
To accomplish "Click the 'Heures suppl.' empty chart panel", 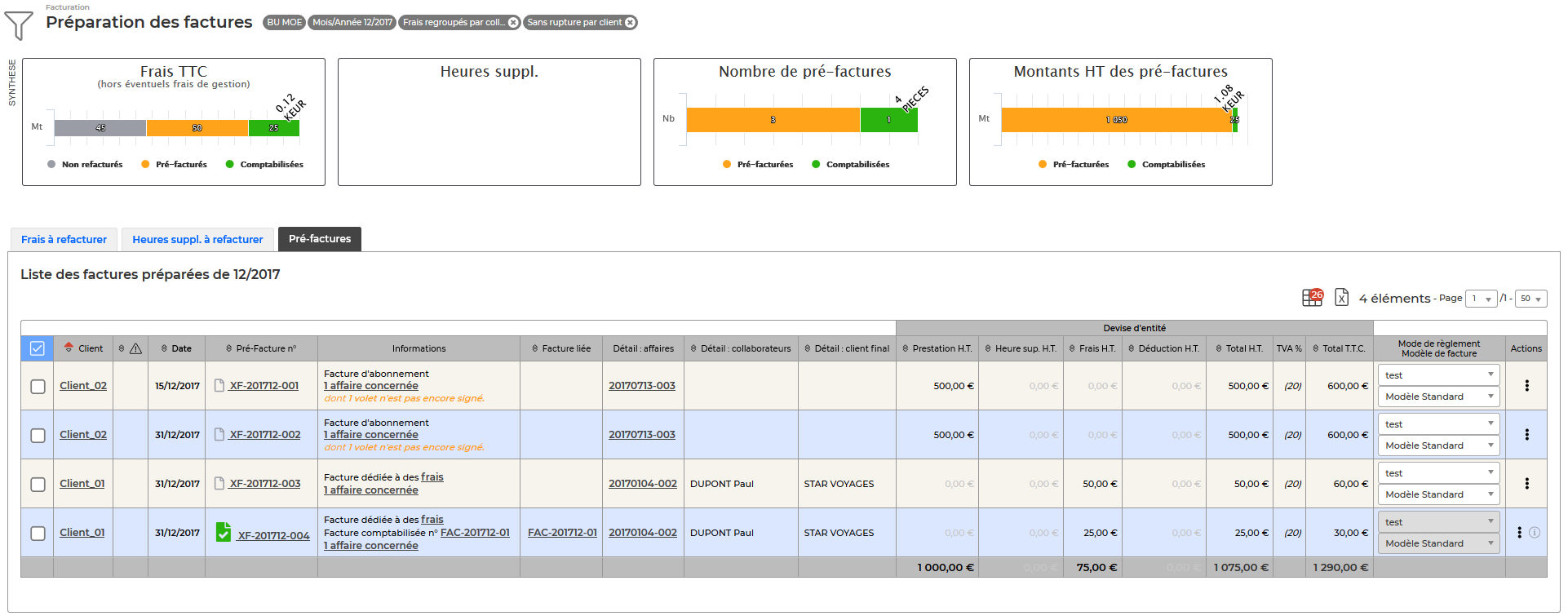I will click(489, 122).
